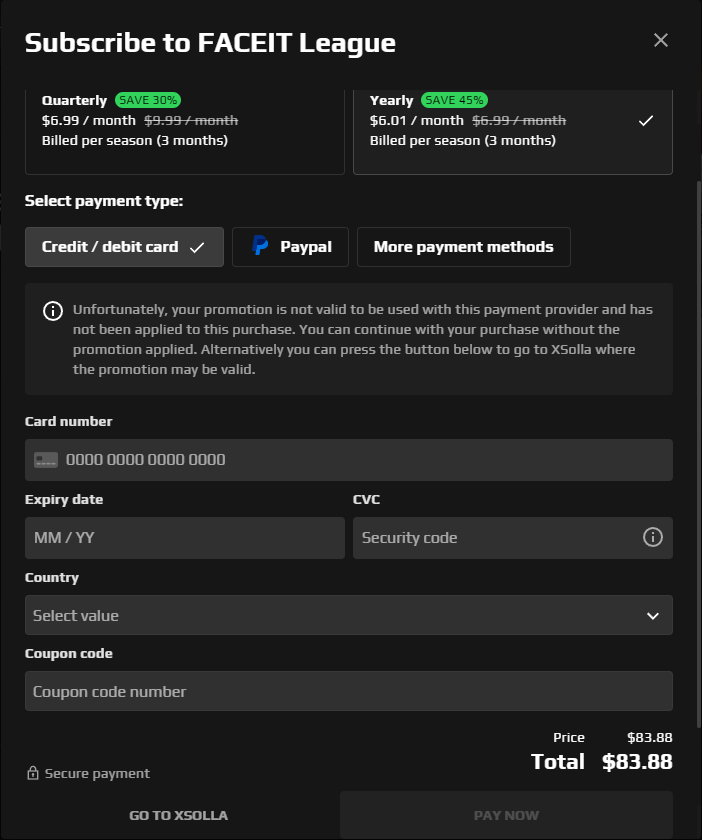The width and height of the screenshot is (702, 840).
Task: Click the GO TO XSOLLA button
Action: (178, 814)
